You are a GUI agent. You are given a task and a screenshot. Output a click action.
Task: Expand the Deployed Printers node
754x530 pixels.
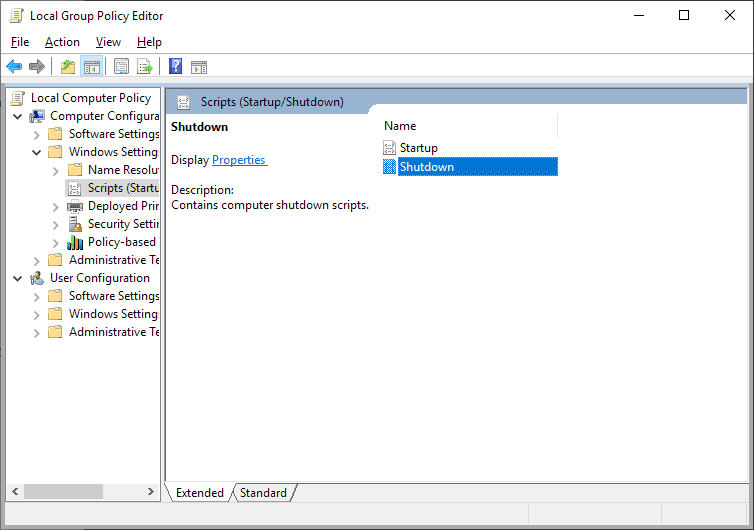(x=56, y=207)
